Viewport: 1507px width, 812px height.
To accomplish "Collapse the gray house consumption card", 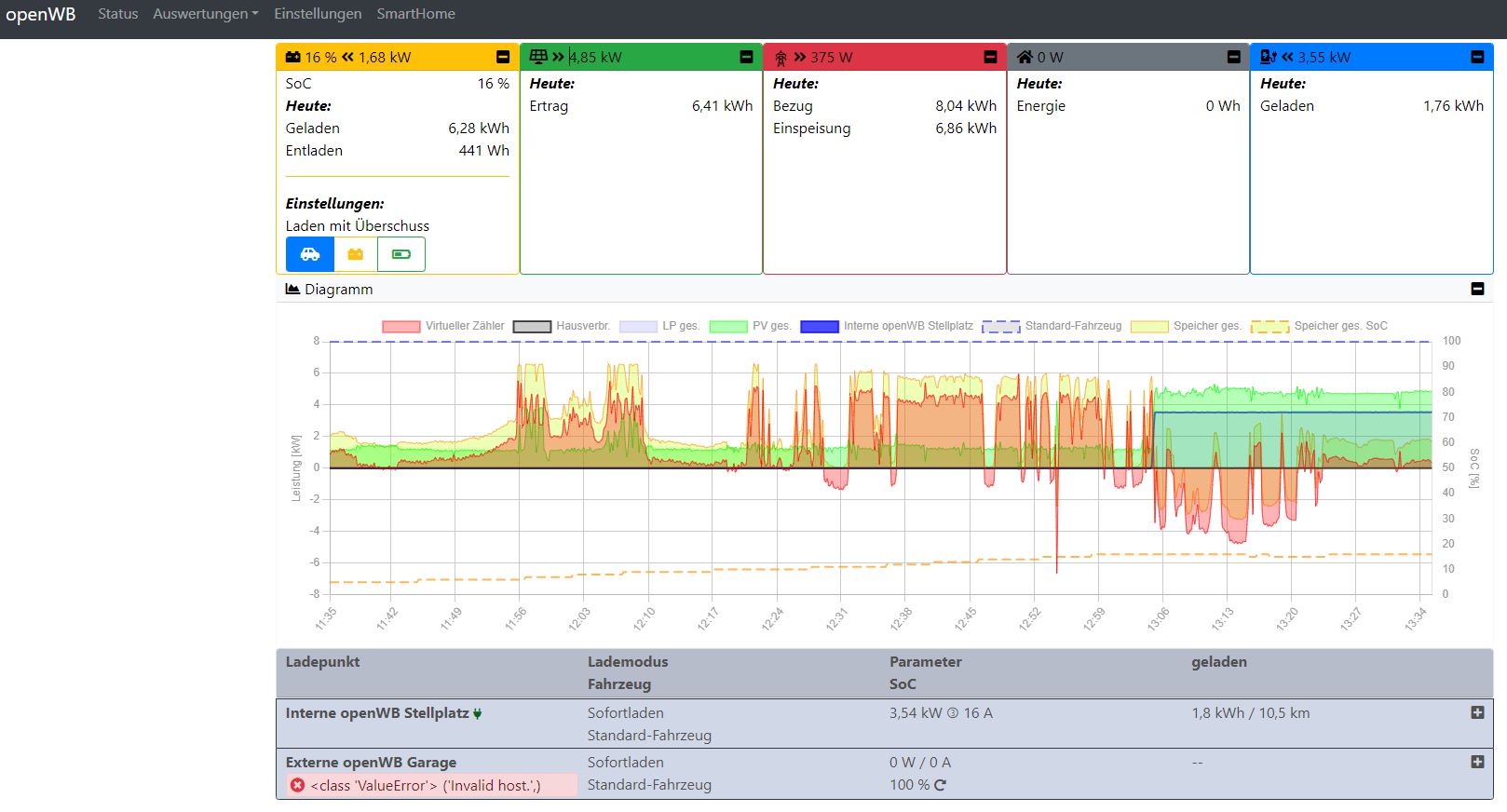I will click(1233, 57).
